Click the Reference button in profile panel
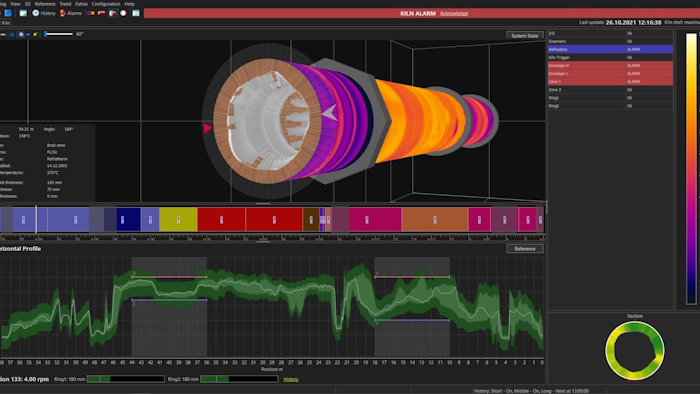 (x=525, y=249)
